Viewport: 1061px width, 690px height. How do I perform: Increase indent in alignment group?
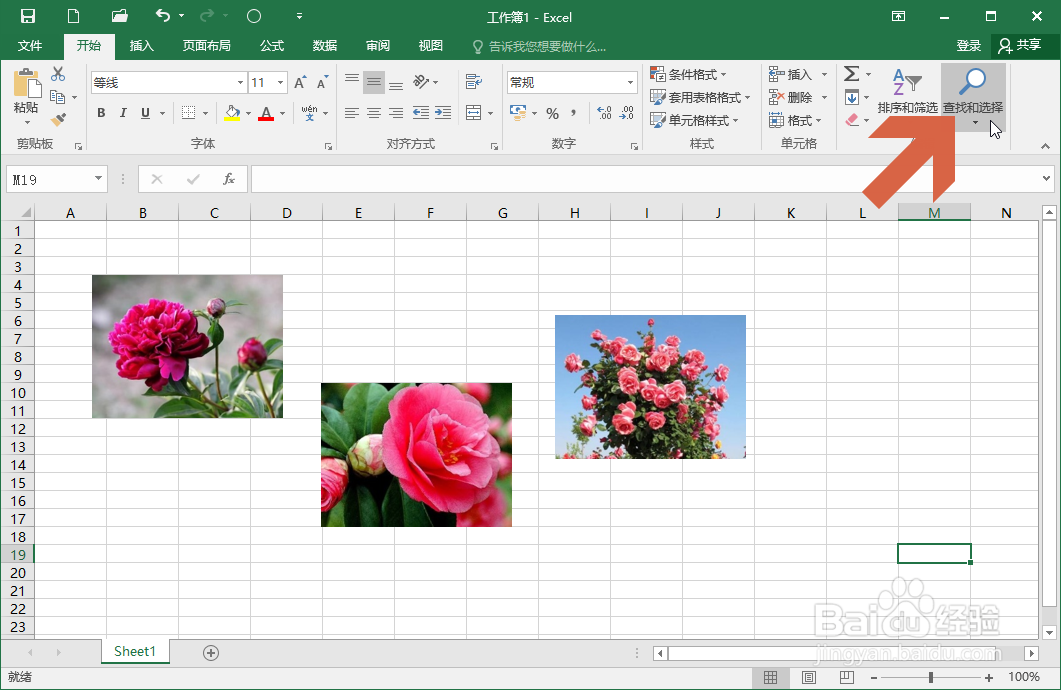click(x=443, y=113)
